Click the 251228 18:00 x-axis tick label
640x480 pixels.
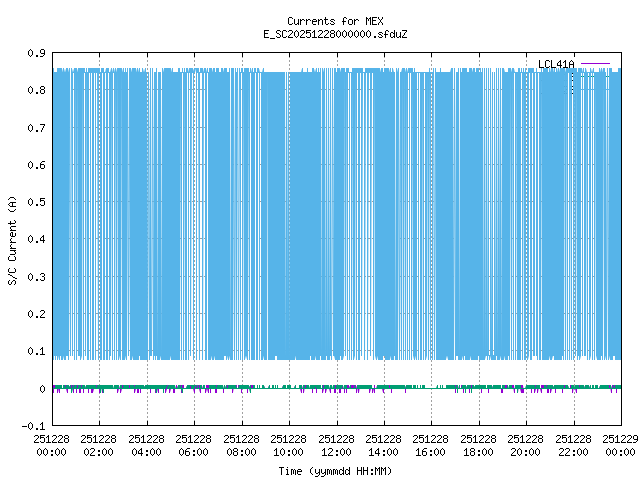478,445
